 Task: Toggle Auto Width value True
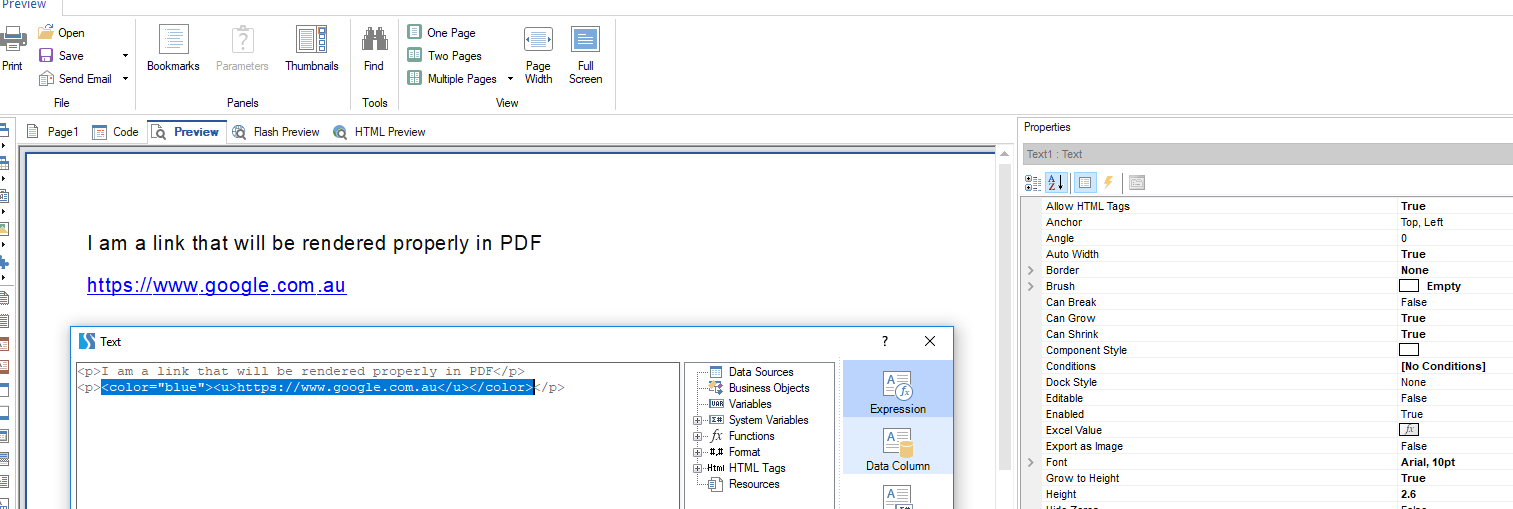[1413, 254]
